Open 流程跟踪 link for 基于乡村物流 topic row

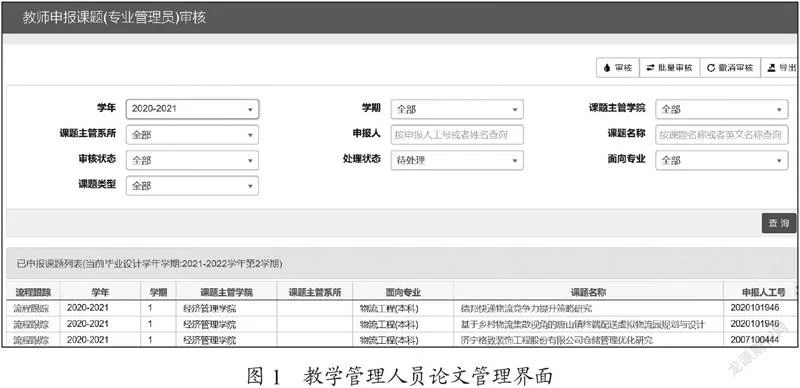pos(31,324)
